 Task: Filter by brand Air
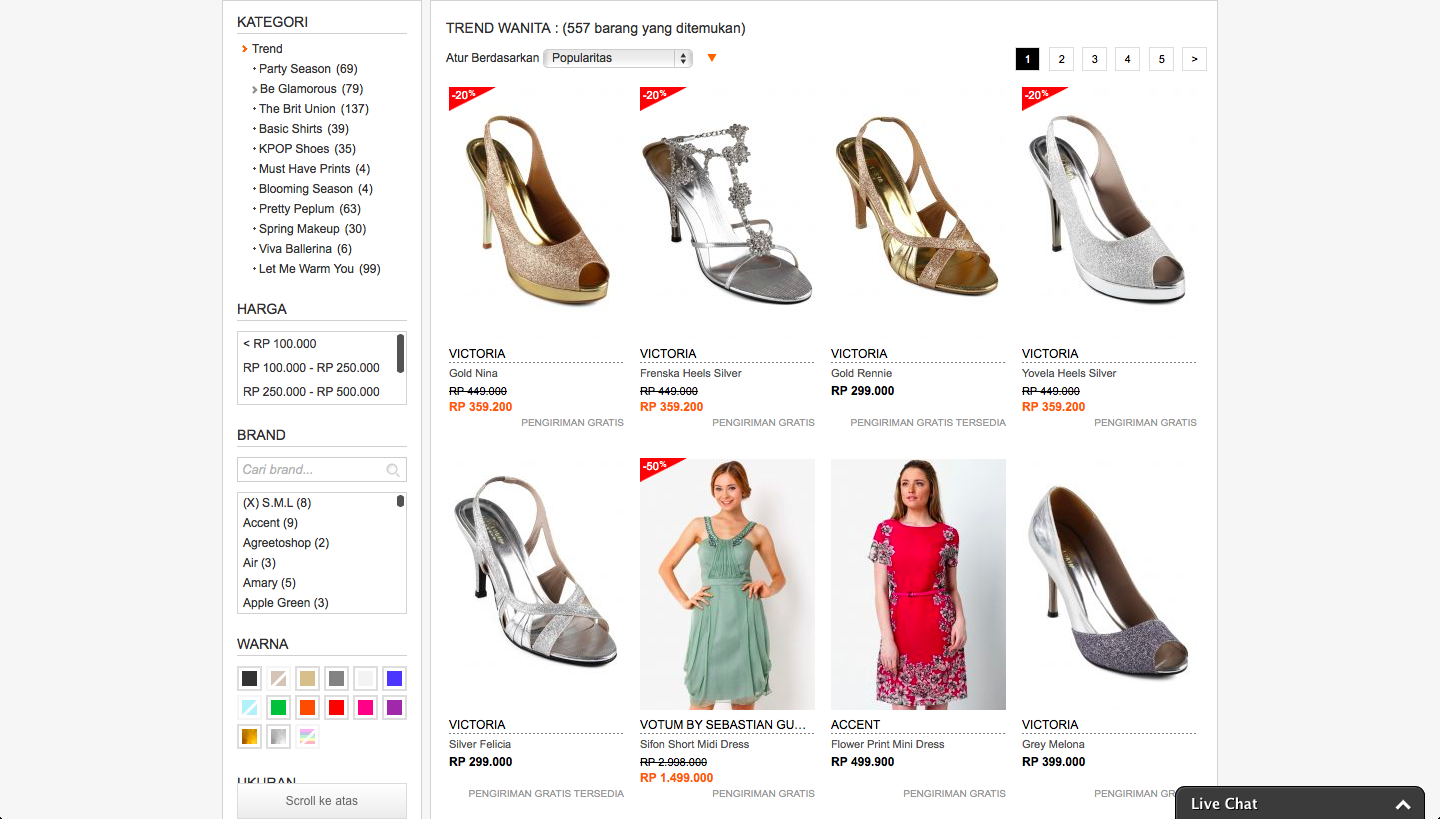tap(259, 563)
